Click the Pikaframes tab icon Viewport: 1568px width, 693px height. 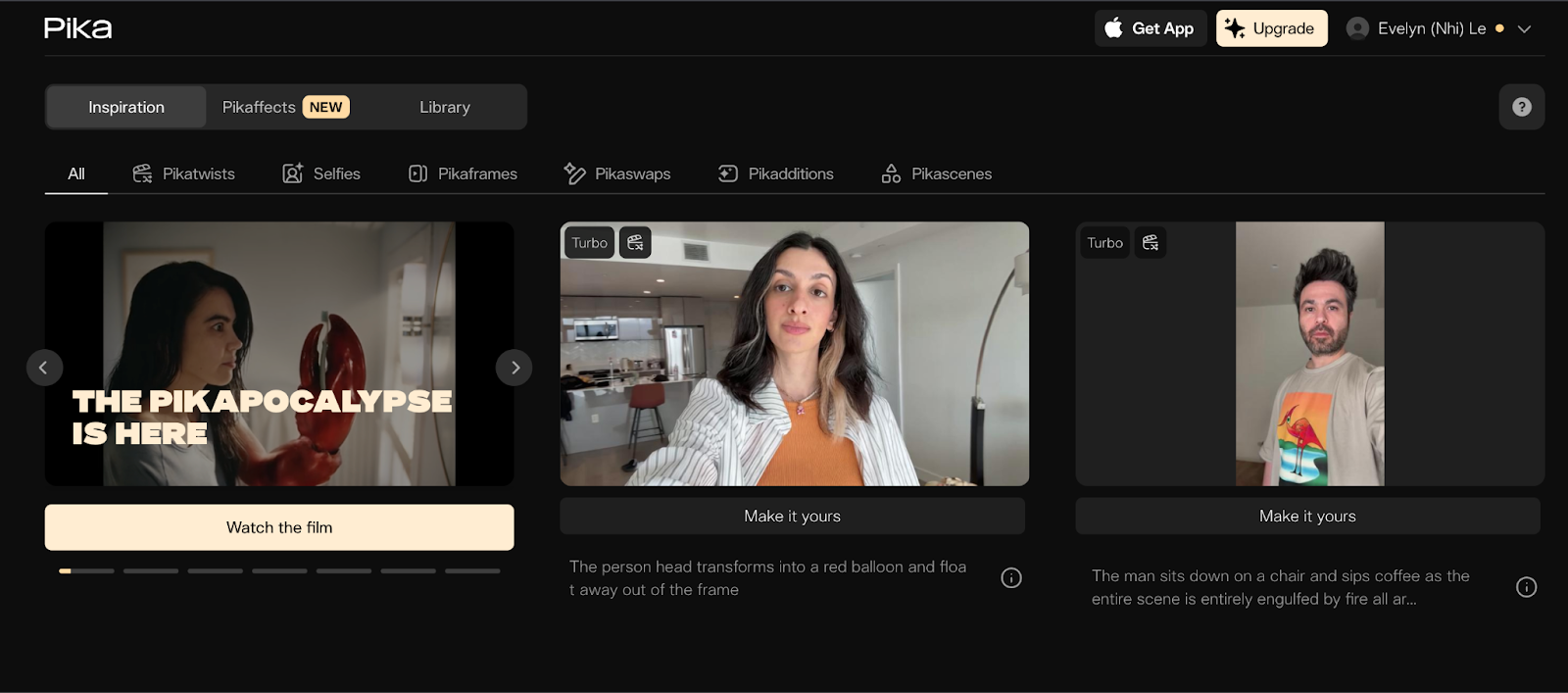click(418, 173)
